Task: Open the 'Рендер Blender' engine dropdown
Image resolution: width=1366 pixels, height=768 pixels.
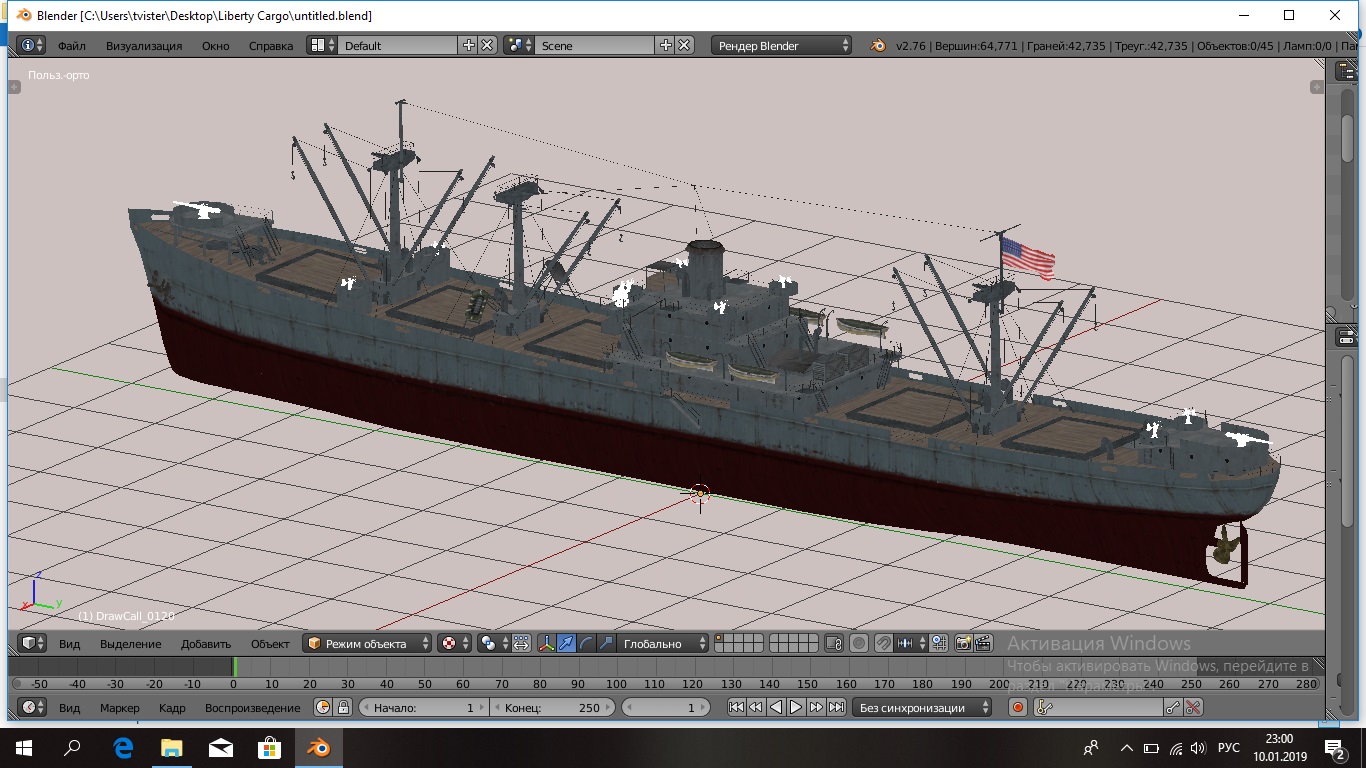Action: coord(782,45)
